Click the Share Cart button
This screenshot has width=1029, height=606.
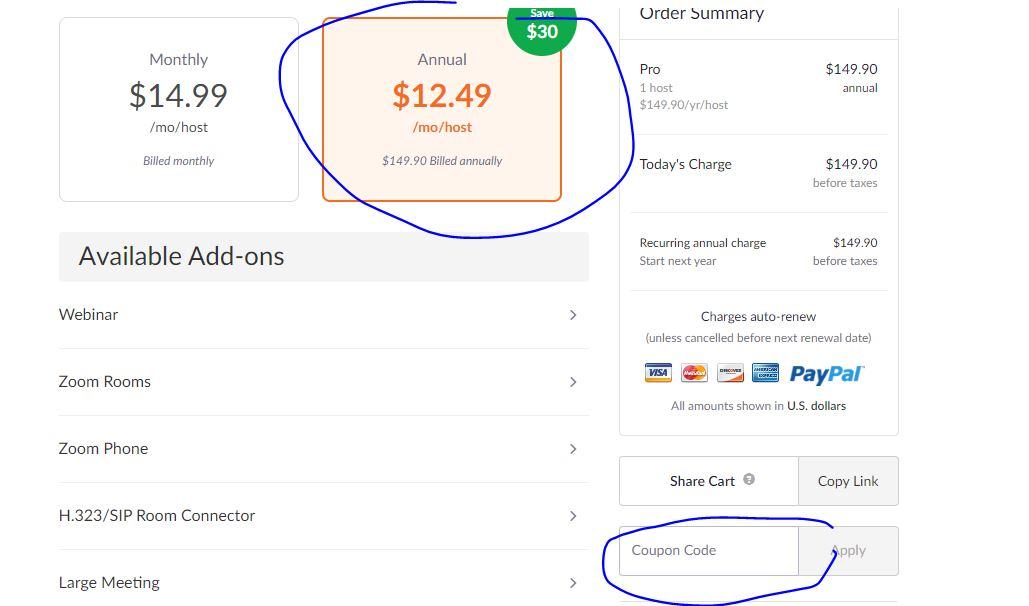click(x=702, y=481)
